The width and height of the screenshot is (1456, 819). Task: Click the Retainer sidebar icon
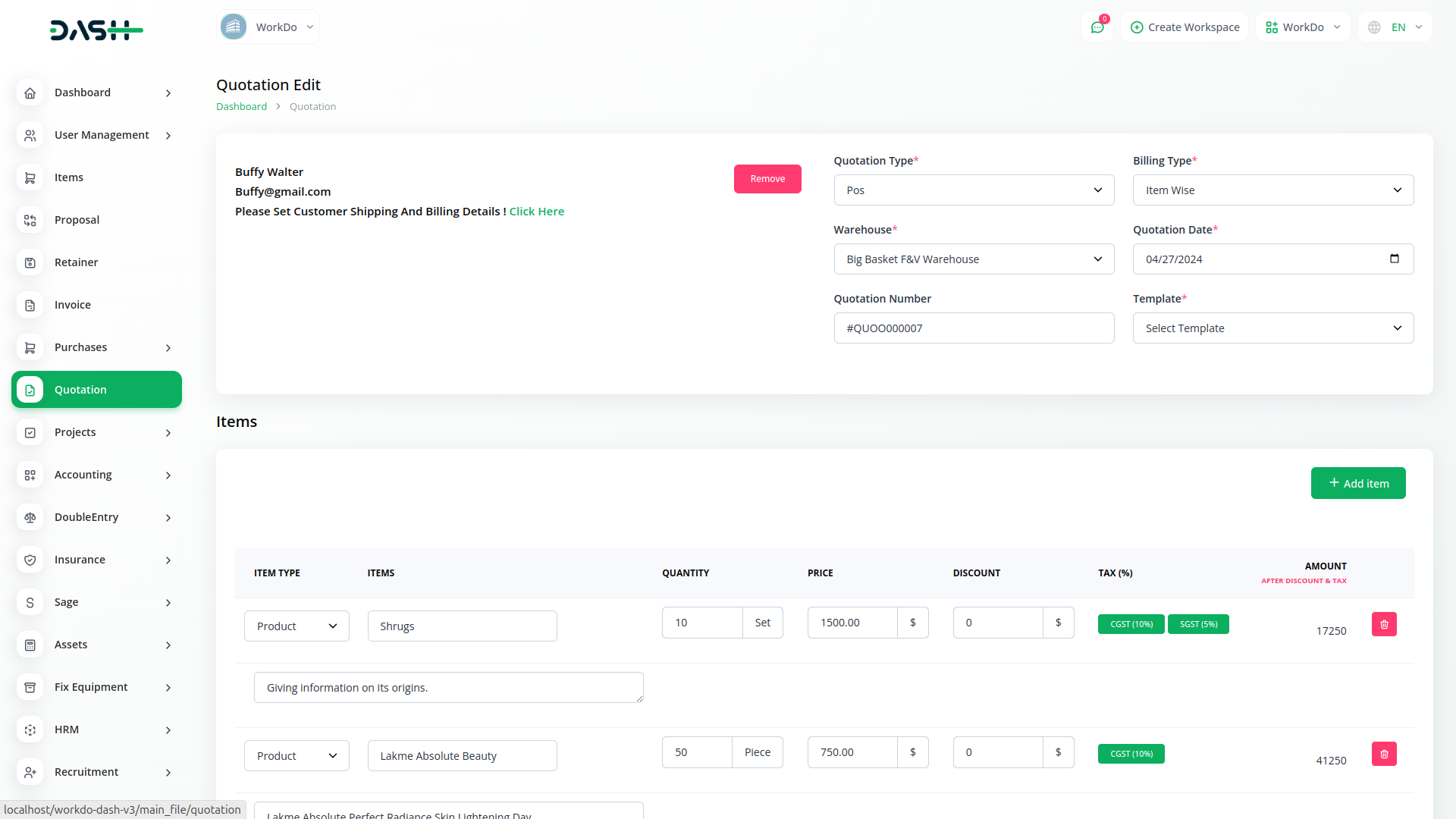30,262
